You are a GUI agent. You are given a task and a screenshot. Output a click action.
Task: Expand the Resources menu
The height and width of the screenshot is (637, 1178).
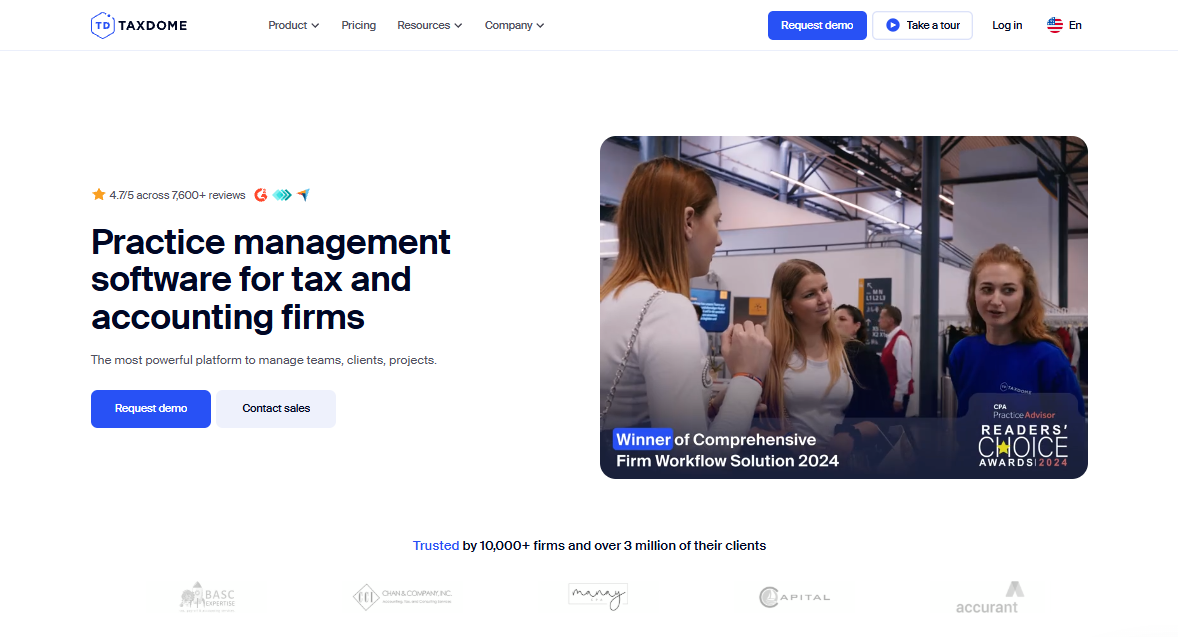(429, 26)
